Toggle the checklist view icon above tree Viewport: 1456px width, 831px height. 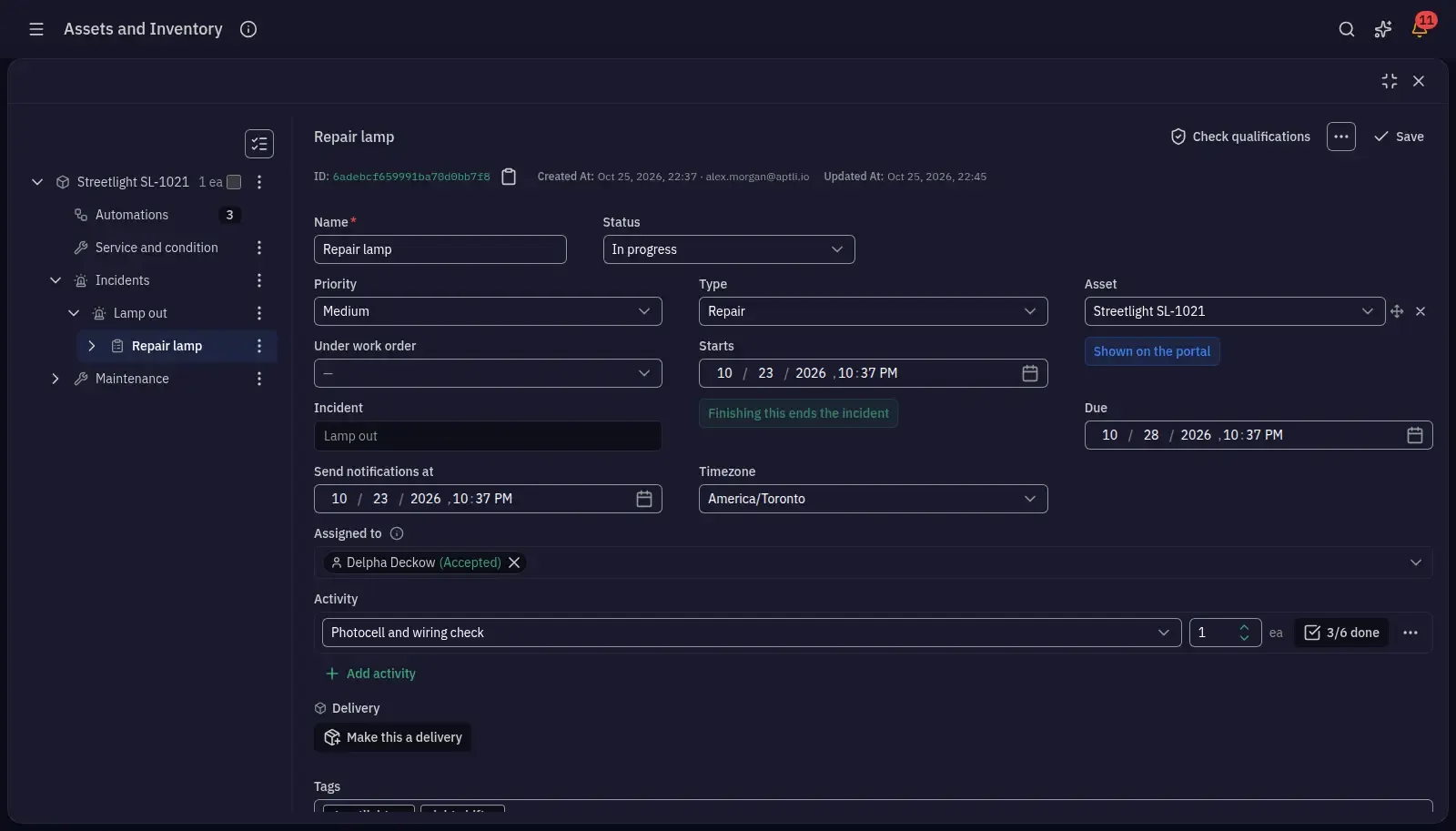259,144
